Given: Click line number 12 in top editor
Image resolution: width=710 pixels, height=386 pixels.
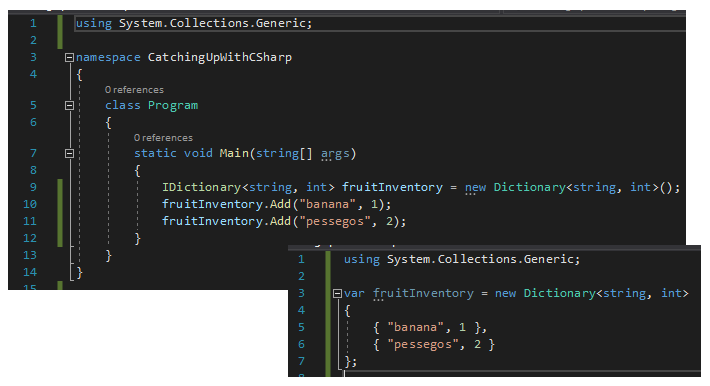Looking at the screenshot, I should (x=30, y=238).
